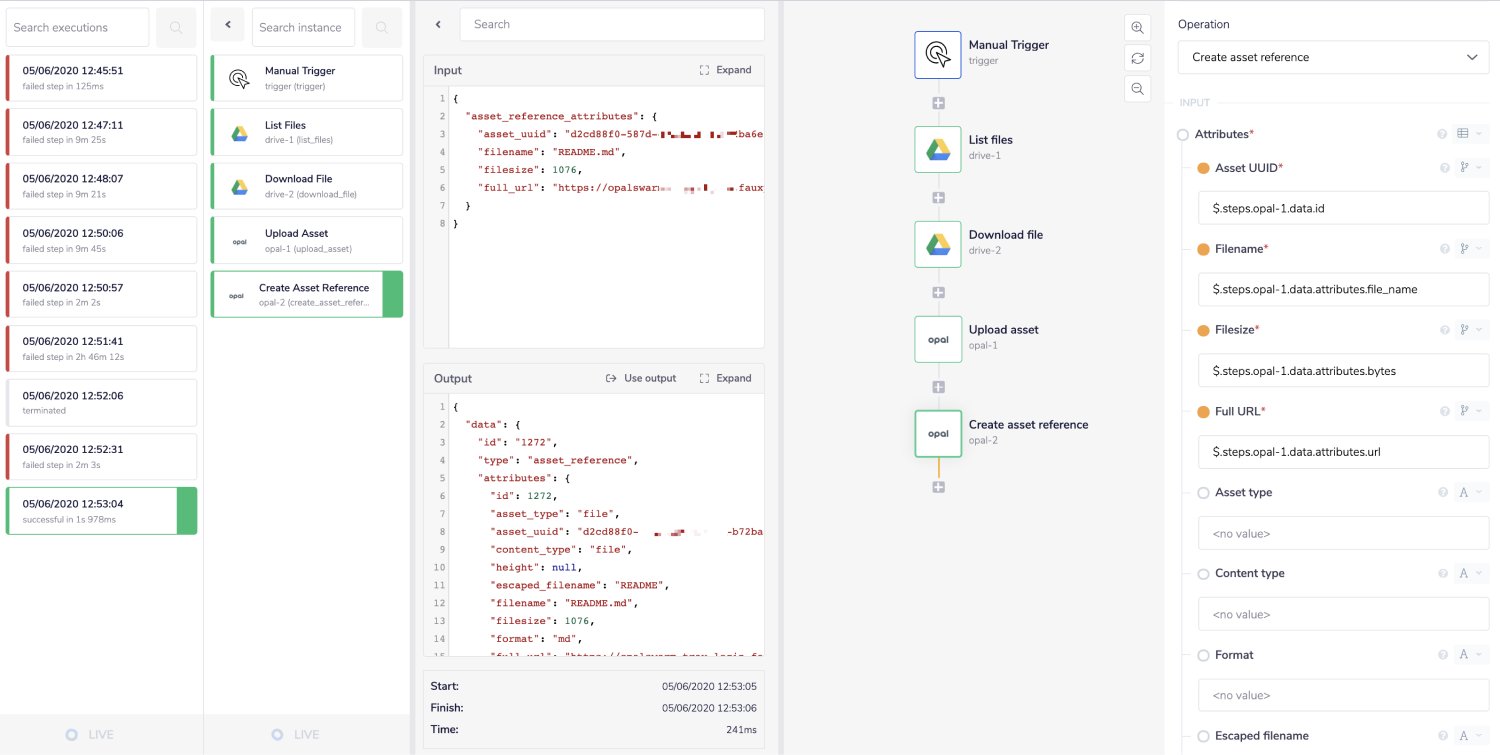Open the Download file node via its Drive icon

tap(937, 244)
